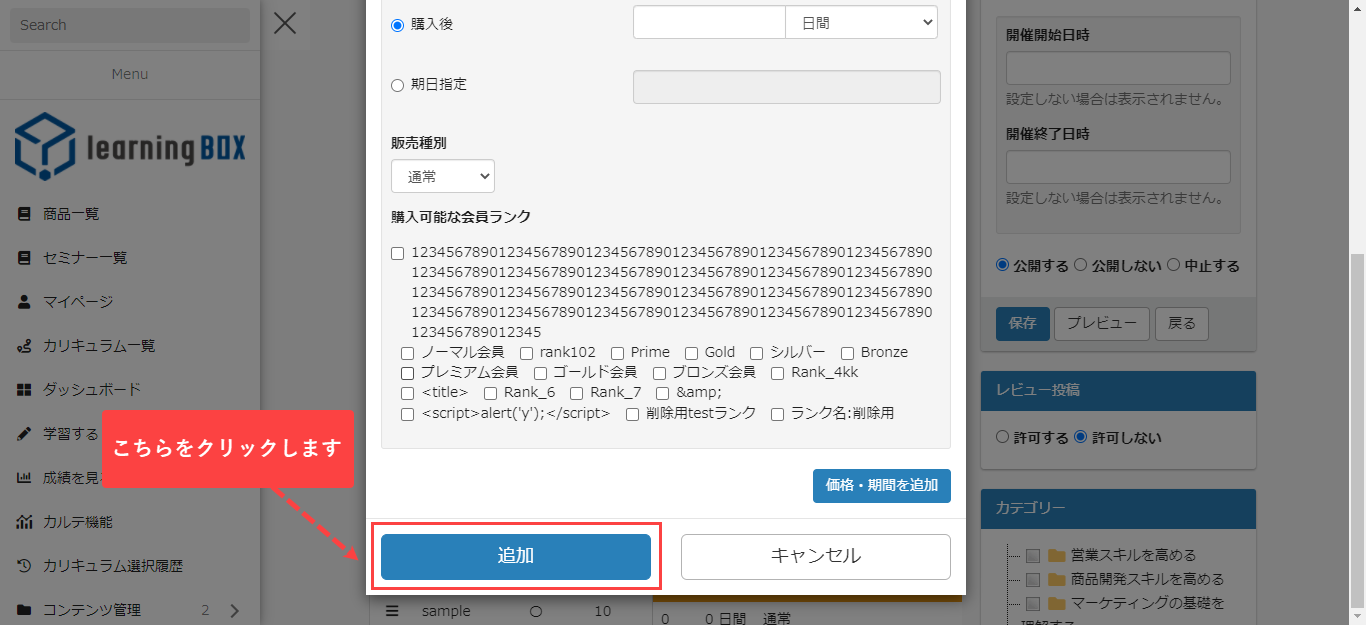
Task: Click the person icon beside マイページ
Action: tap(24, 301)
